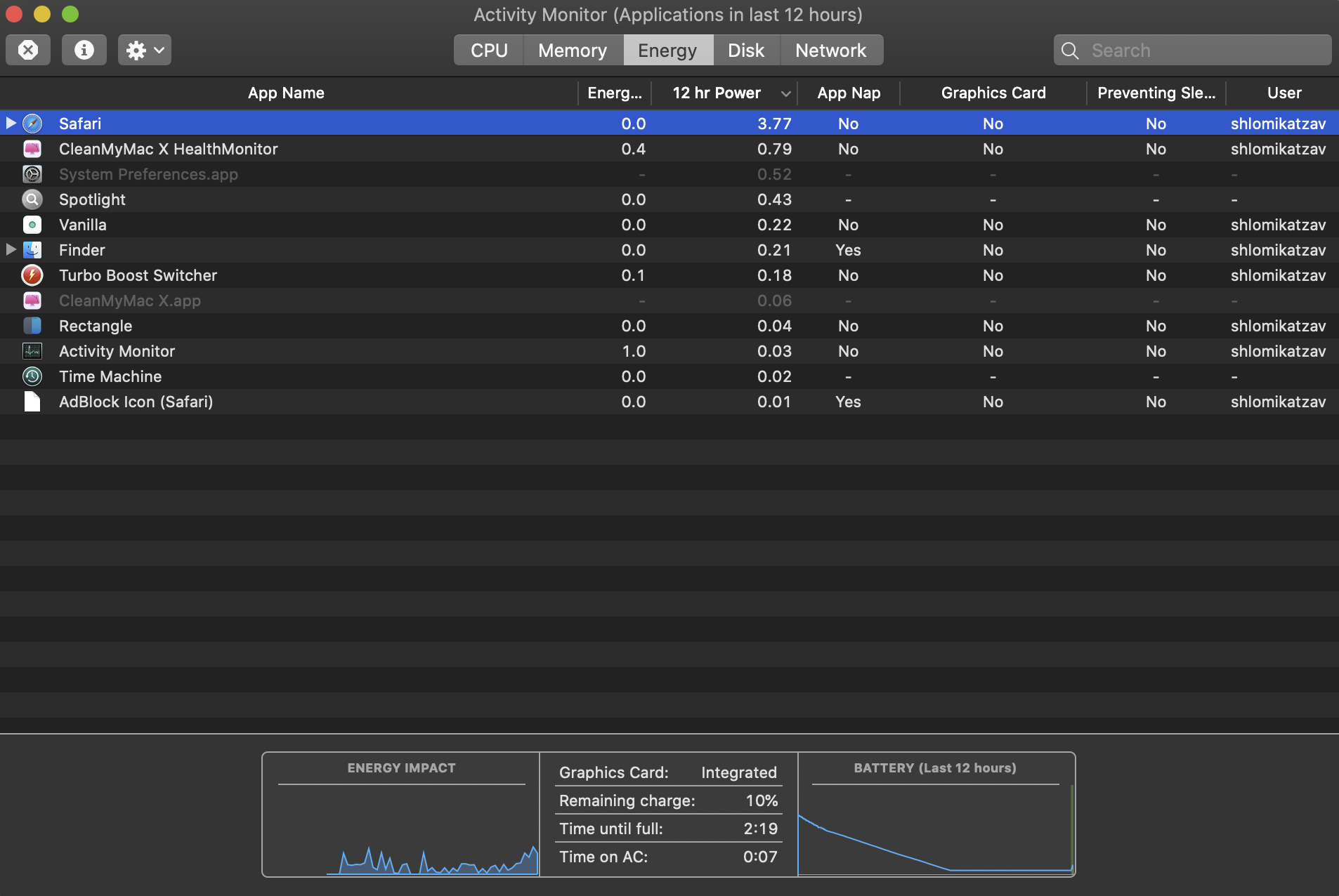Select the Spotlight row

[669, 199]
